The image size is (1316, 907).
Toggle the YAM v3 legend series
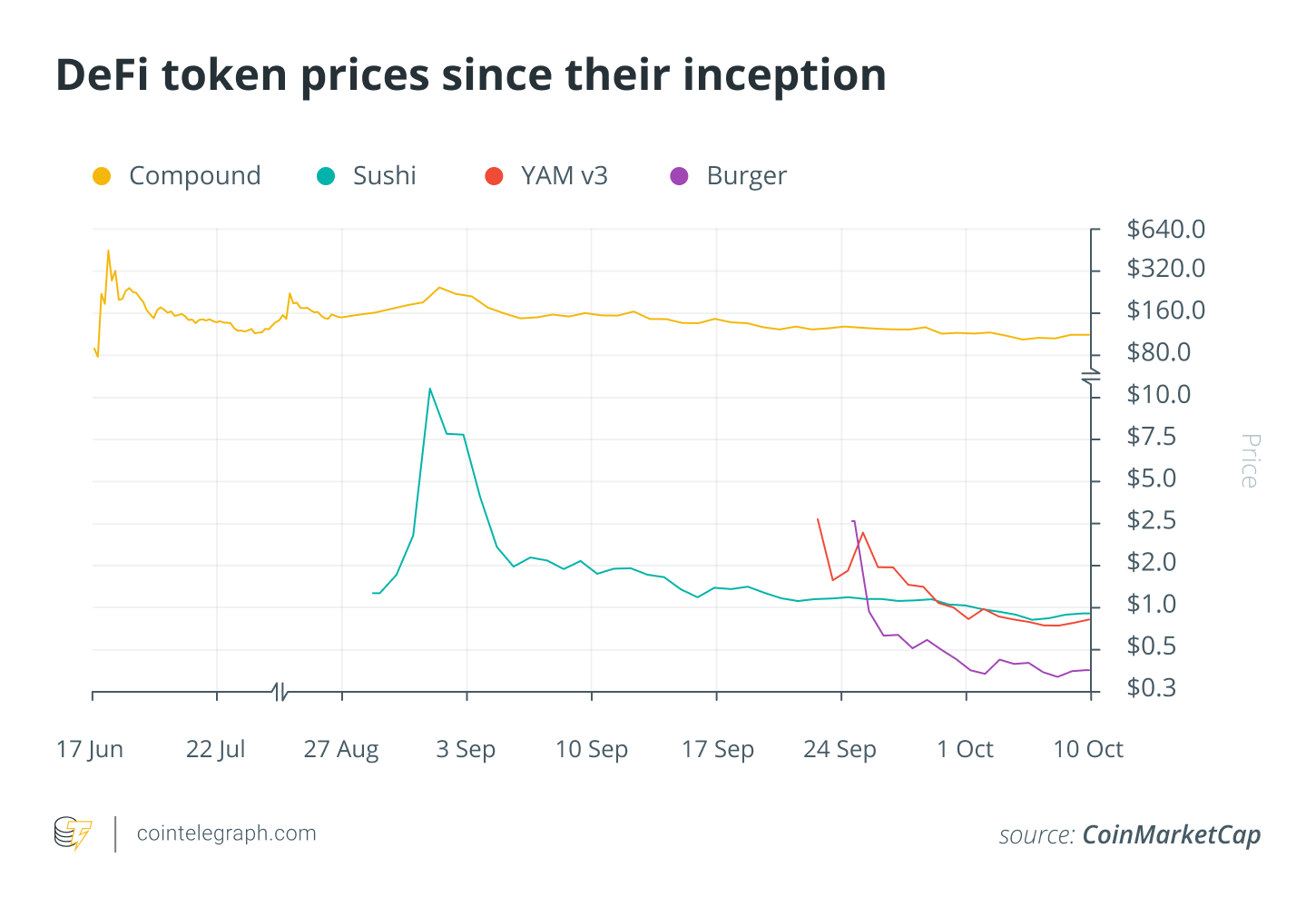pos(546,176)
